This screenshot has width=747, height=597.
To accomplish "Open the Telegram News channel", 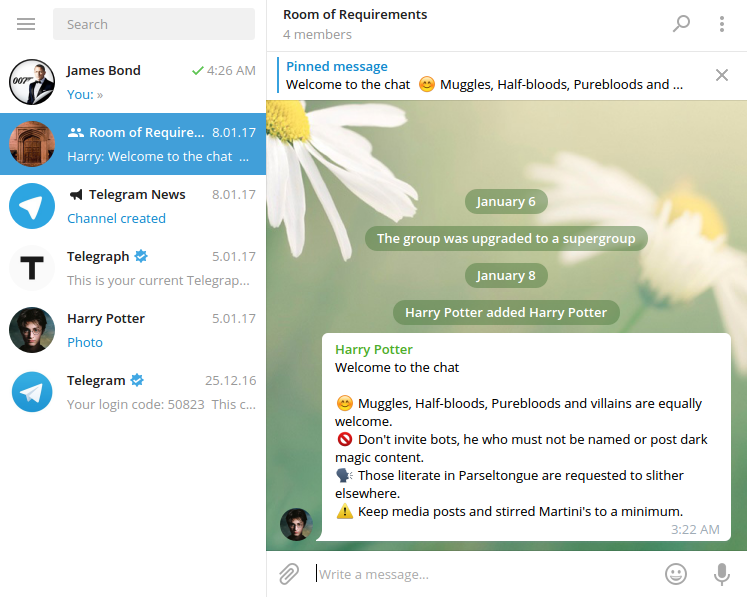I will [x=133, y=206].
